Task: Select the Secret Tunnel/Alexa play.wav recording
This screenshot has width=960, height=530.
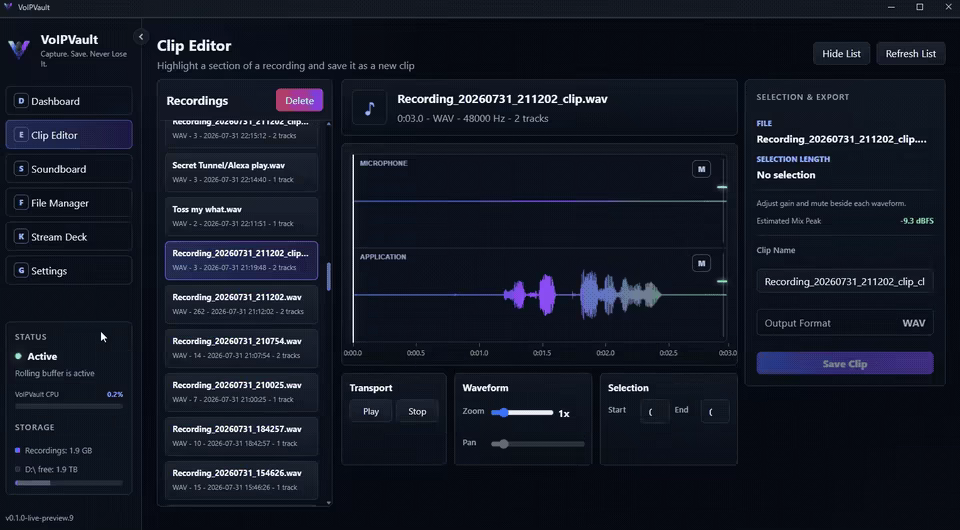Action: [x=241, y=172]
